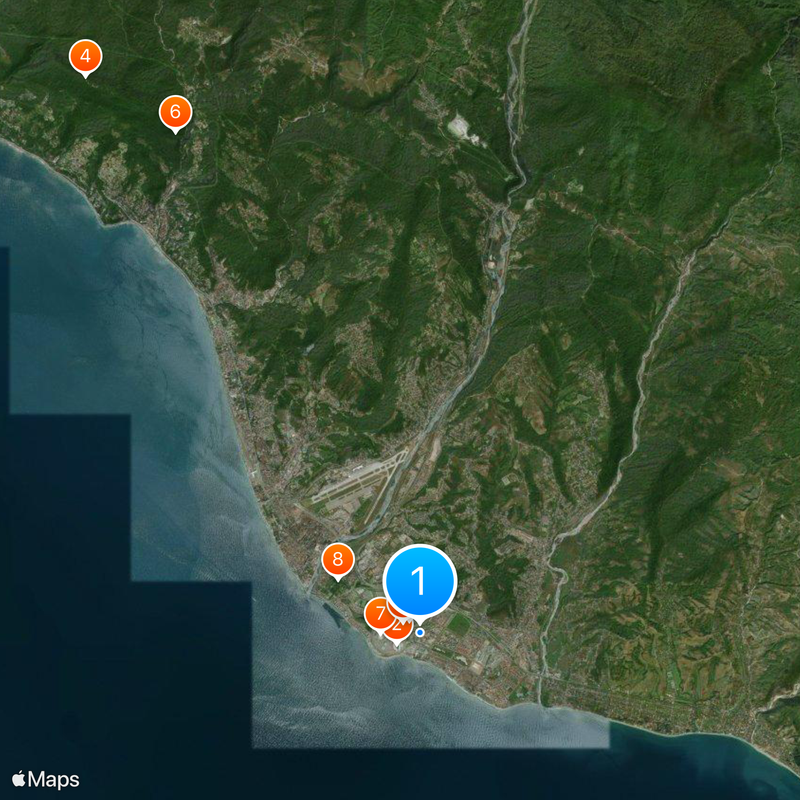Tap the river mouth on the southern coast
The height and width of the screenshot is (800, 800).
pyautogui.click(x=541, y=702)
